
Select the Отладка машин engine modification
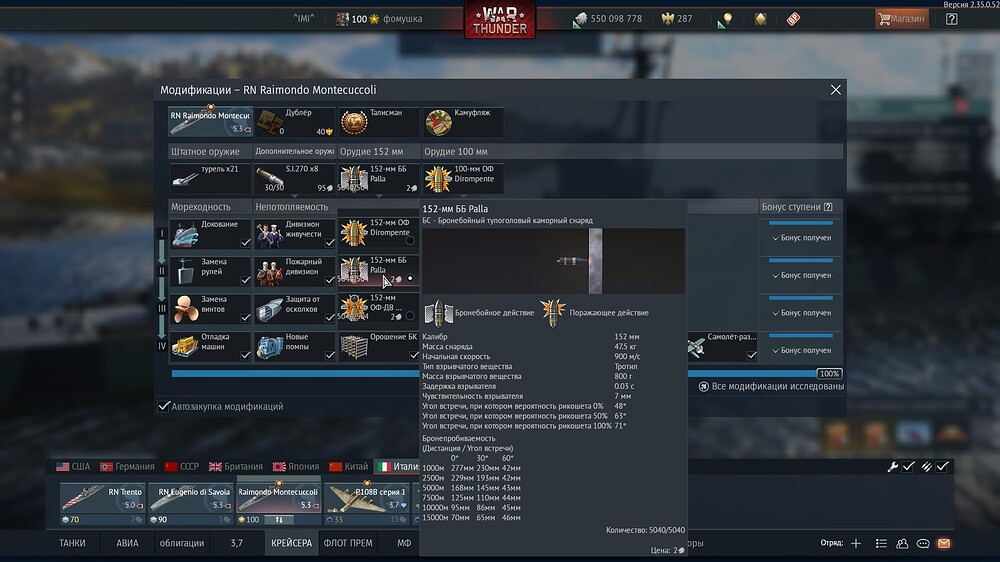click(x=210, y=346)
